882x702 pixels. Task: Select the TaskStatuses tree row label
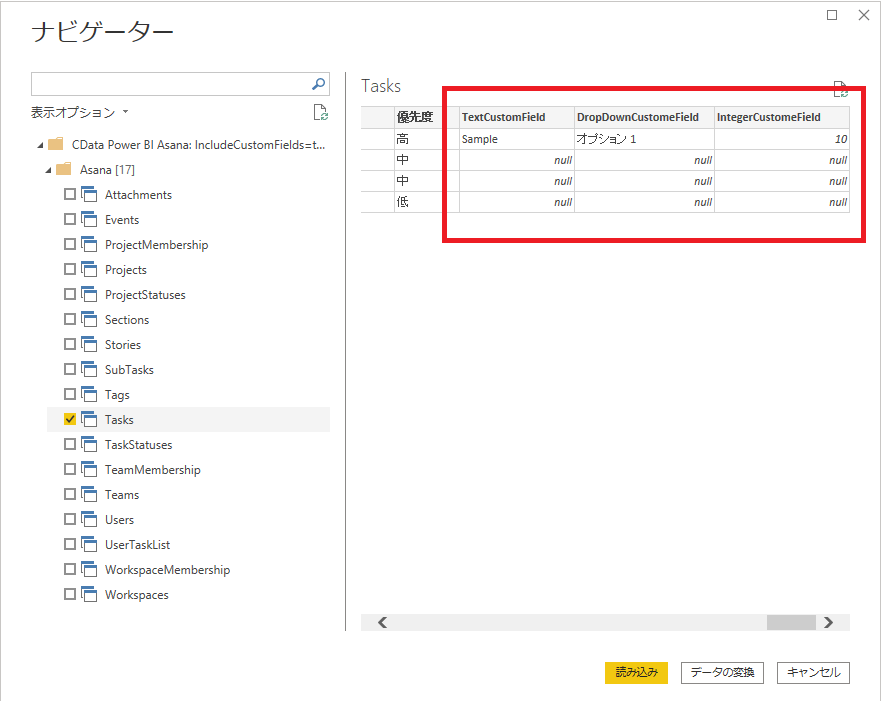coord(138,445)
